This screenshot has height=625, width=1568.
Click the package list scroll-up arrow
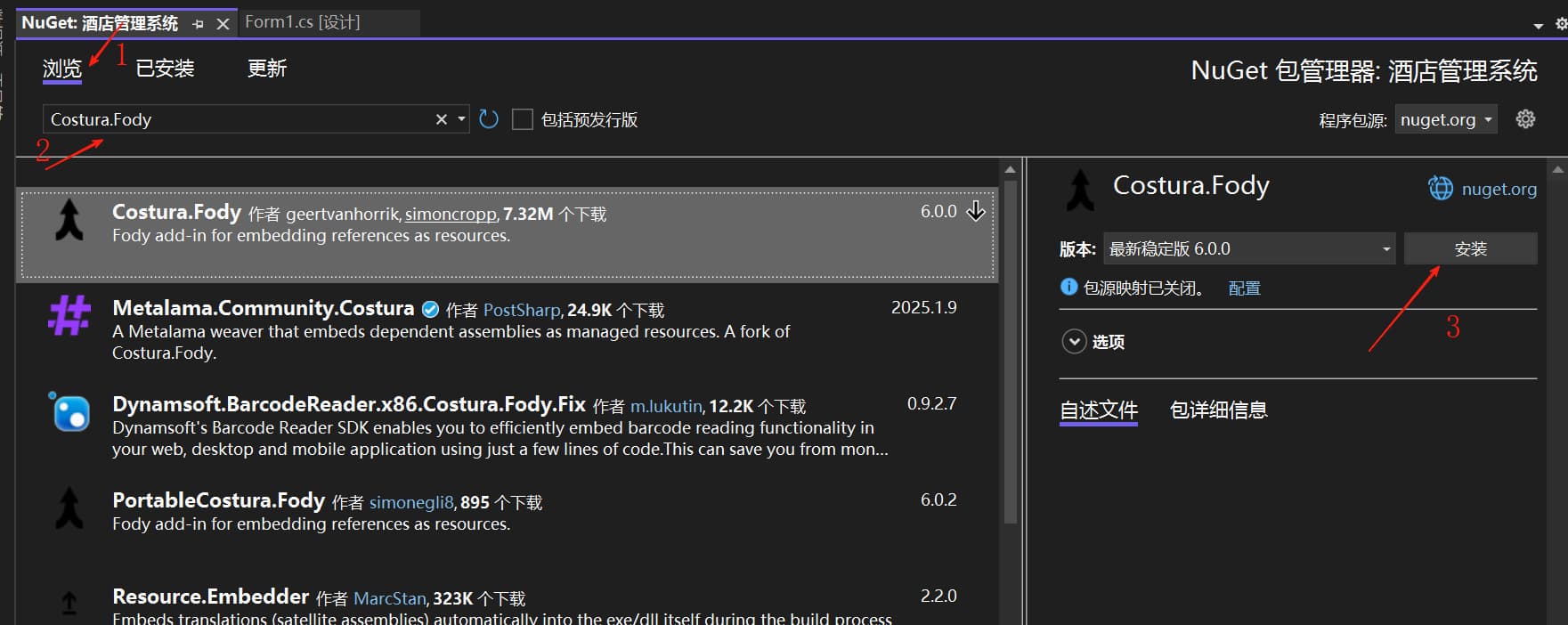1010,169
